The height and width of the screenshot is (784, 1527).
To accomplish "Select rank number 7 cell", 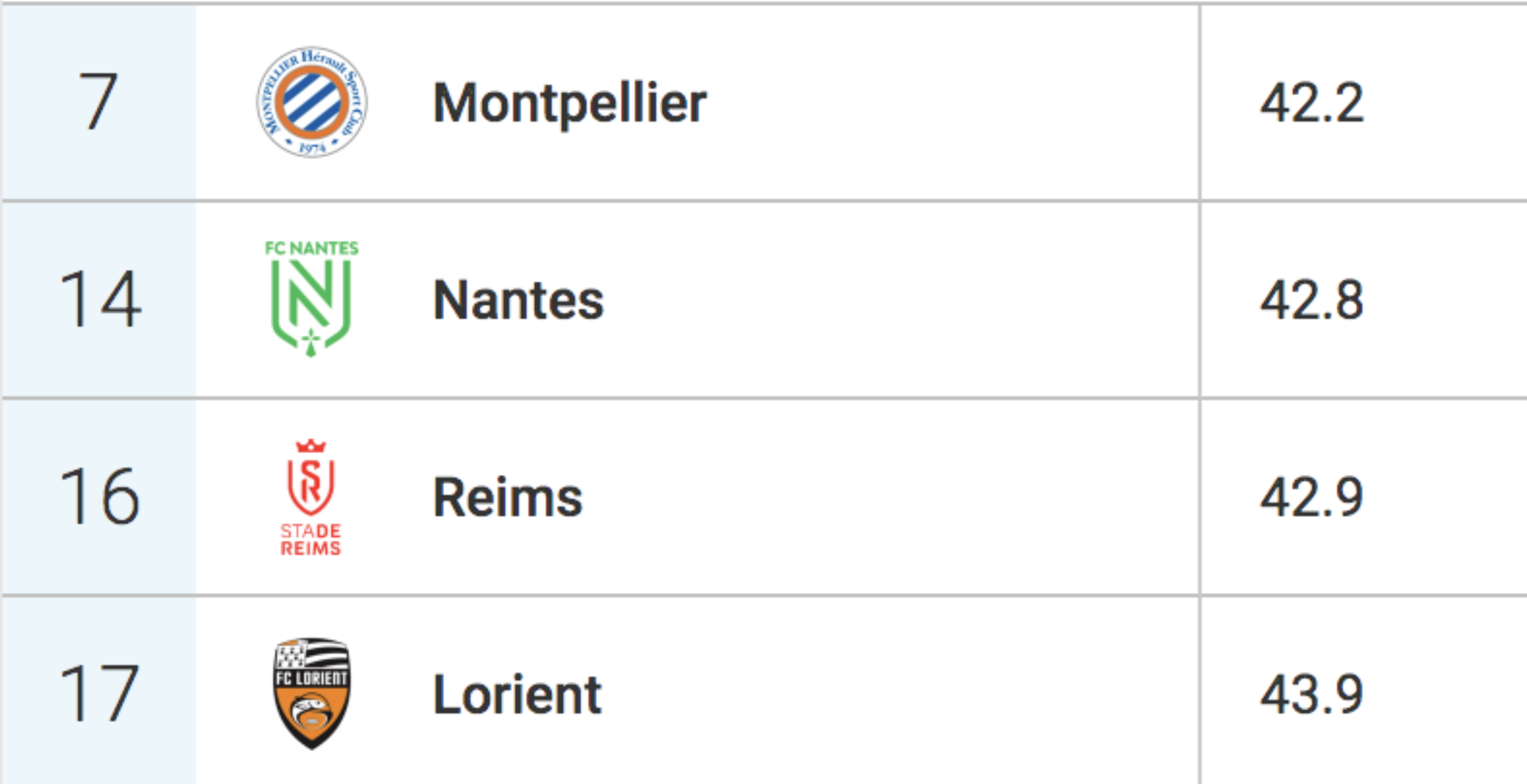I will pyautogui.click(x=98, y=102).
